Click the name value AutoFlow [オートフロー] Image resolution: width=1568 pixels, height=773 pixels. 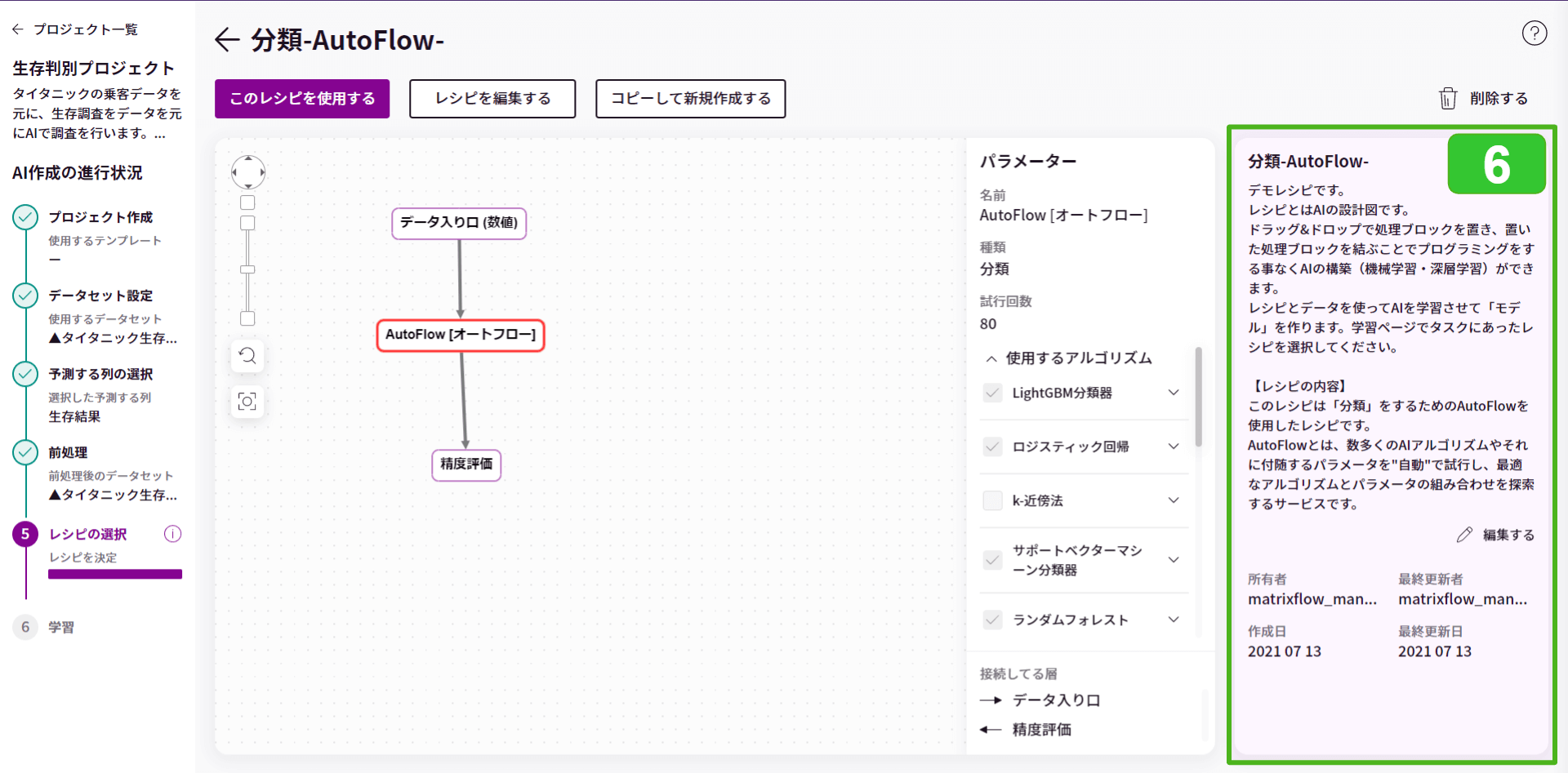(x=1064, y=215)
